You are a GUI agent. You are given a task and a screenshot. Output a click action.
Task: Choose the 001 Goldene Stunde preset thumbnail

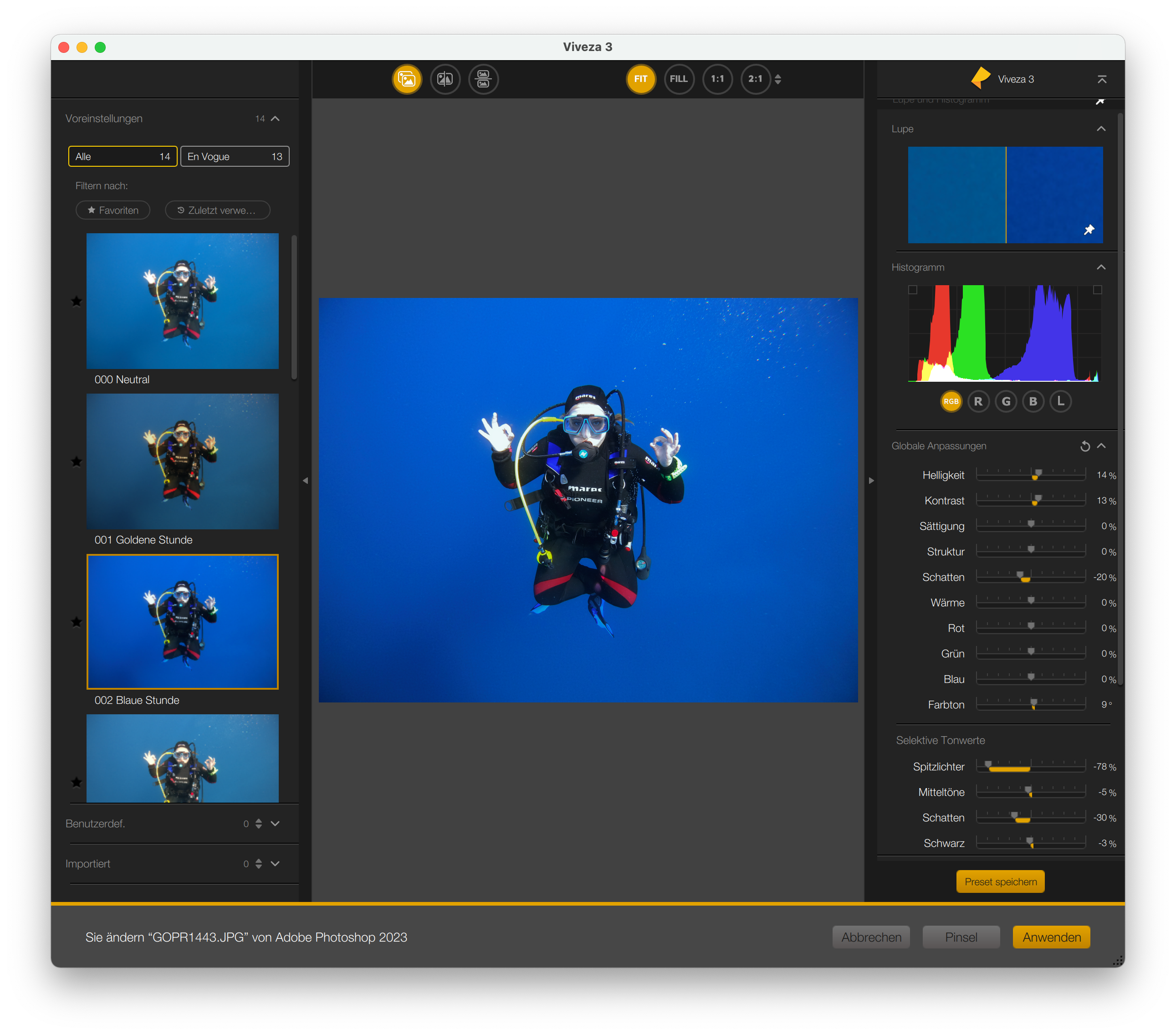pyautogui.click(x=182, y=461)
